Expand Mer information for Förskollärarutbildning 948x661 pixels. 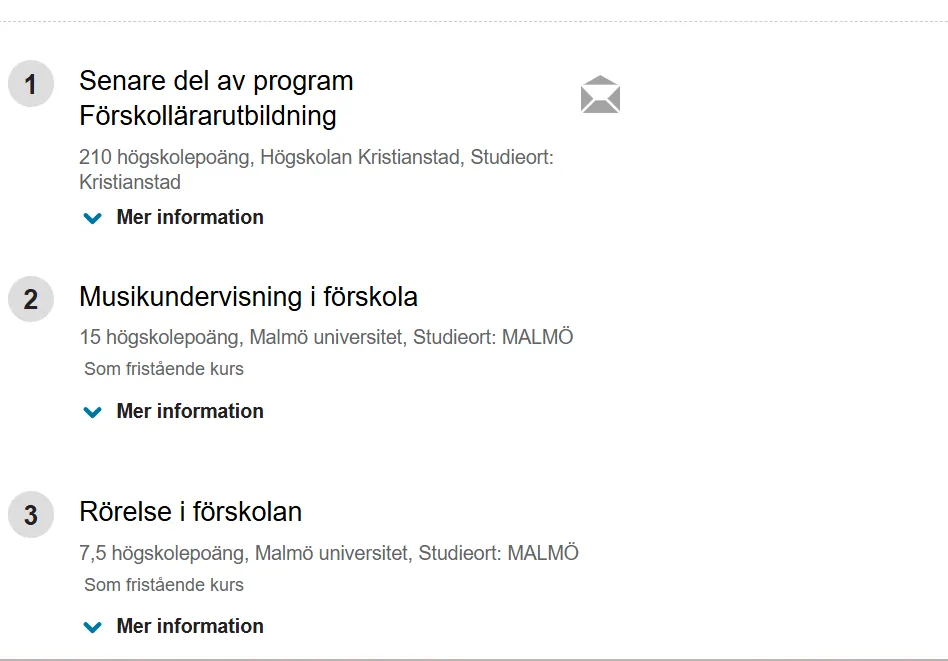[190, 217]
